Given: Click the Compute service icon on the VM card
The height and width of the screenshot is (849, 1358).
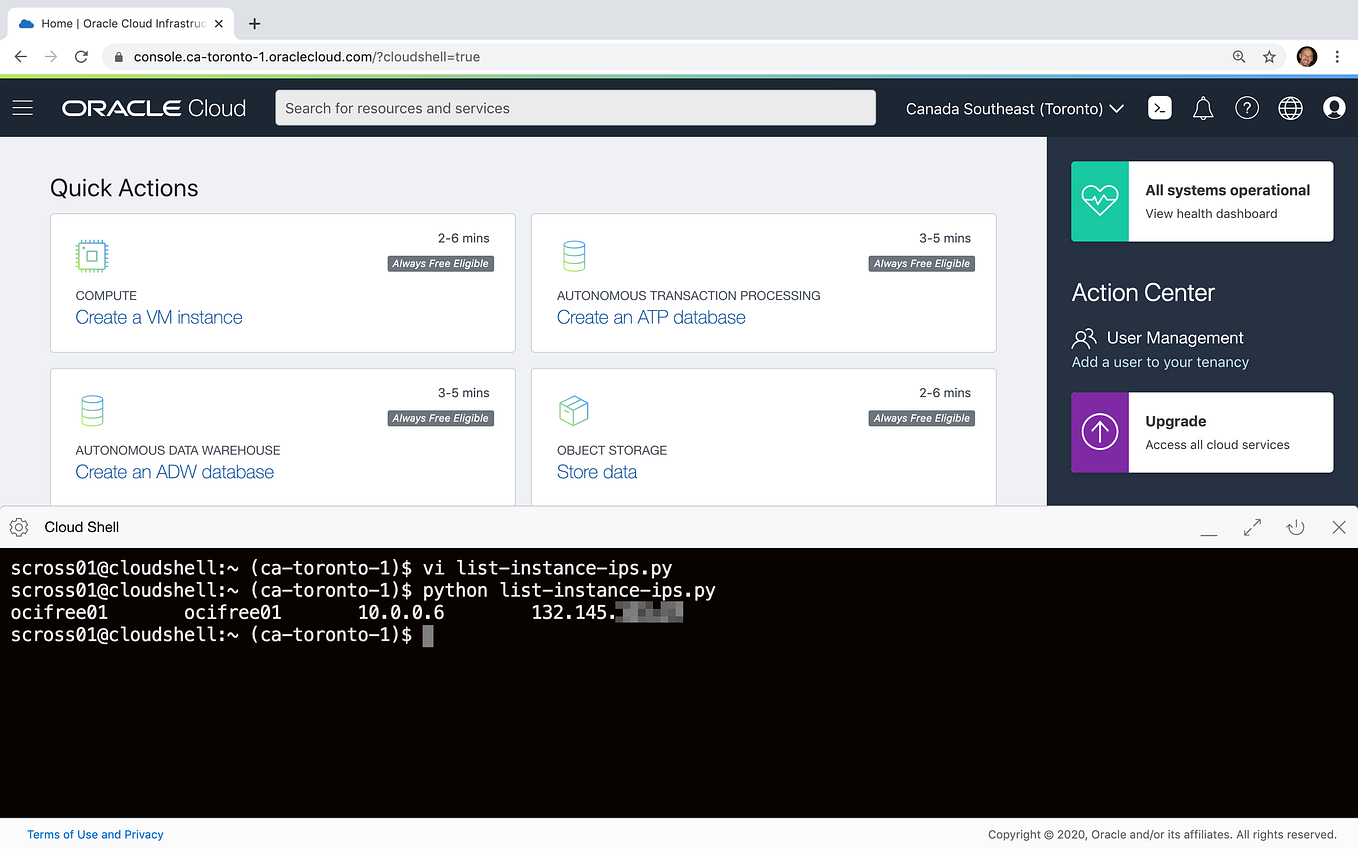Looking at the screenshot, I should [x=91, y=255].
